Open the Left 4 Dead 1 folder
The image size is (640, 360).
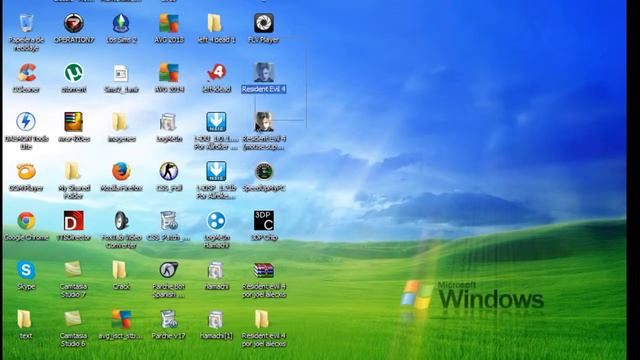[x=215, y=23]
